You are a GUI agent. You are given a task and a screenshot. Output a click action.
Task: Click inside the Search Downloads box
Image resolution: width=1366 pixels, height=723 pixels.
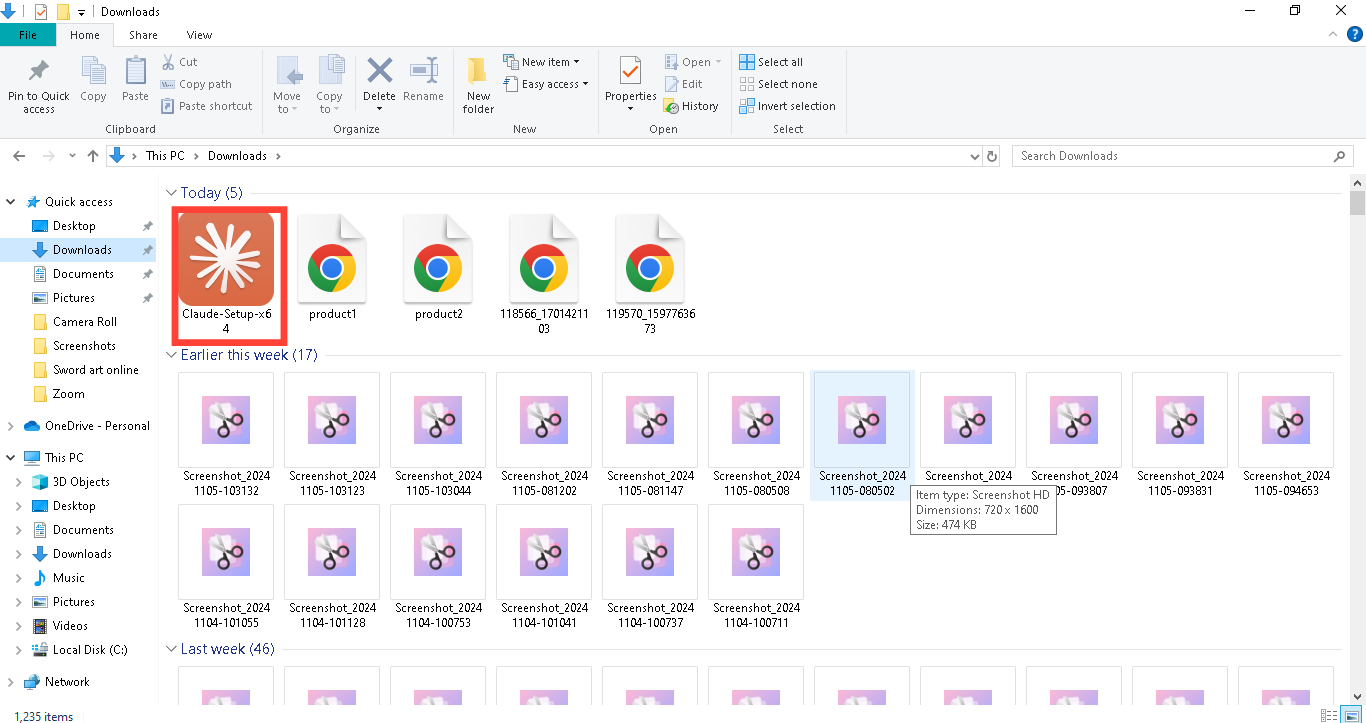(x=1150, y=155)
